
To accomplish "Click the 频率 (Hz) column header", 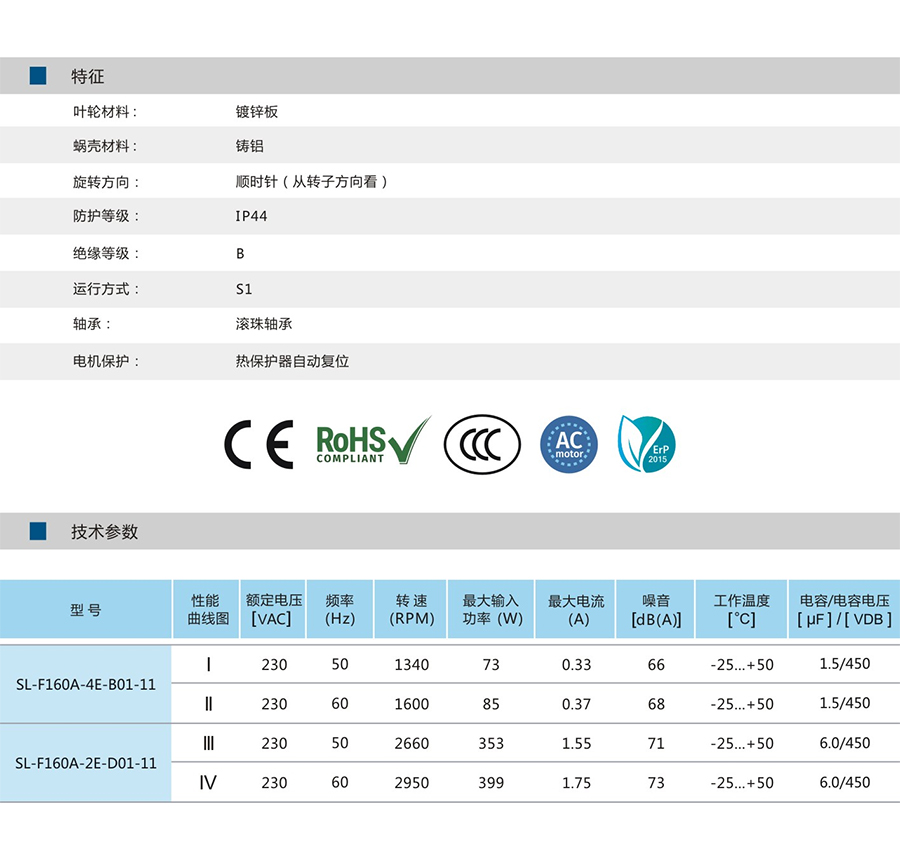I will coord(340,609).
